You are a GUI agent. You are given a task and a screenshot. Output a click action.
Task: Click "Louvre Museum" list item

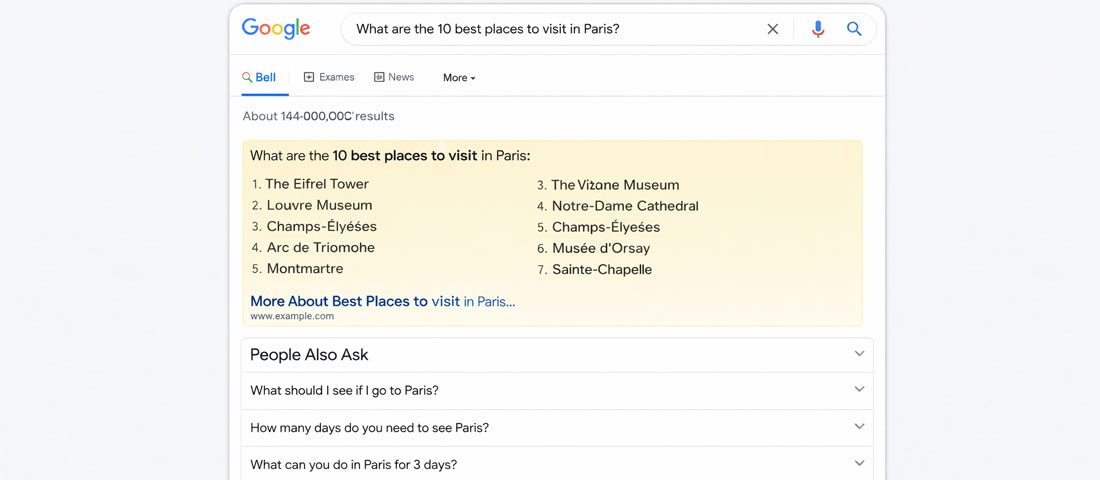click(x=319, y=206)
